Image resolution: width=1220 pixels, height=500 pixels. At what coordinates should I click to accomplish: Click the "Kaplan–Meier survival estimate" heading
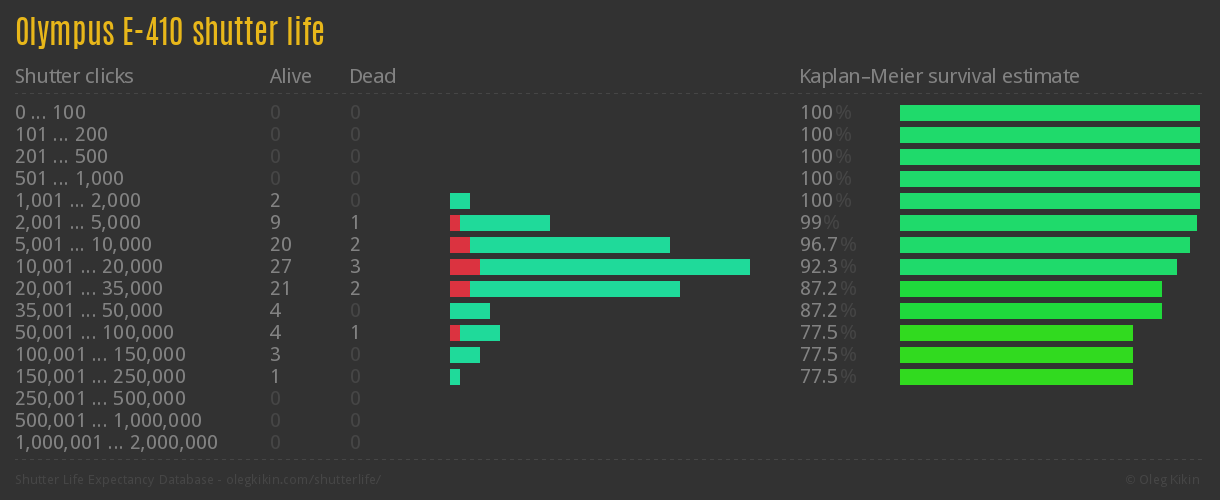[939, 76]
